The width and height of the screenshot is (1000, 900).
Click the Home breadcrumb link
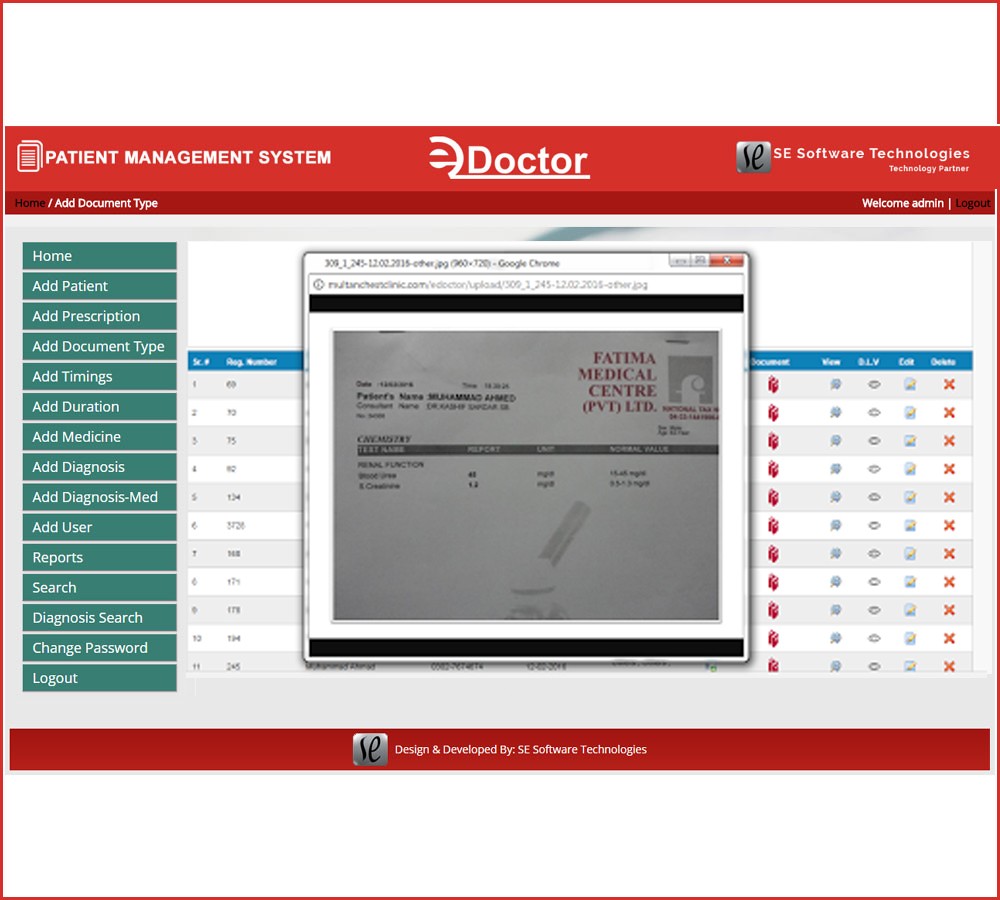[x=29, y=203]
